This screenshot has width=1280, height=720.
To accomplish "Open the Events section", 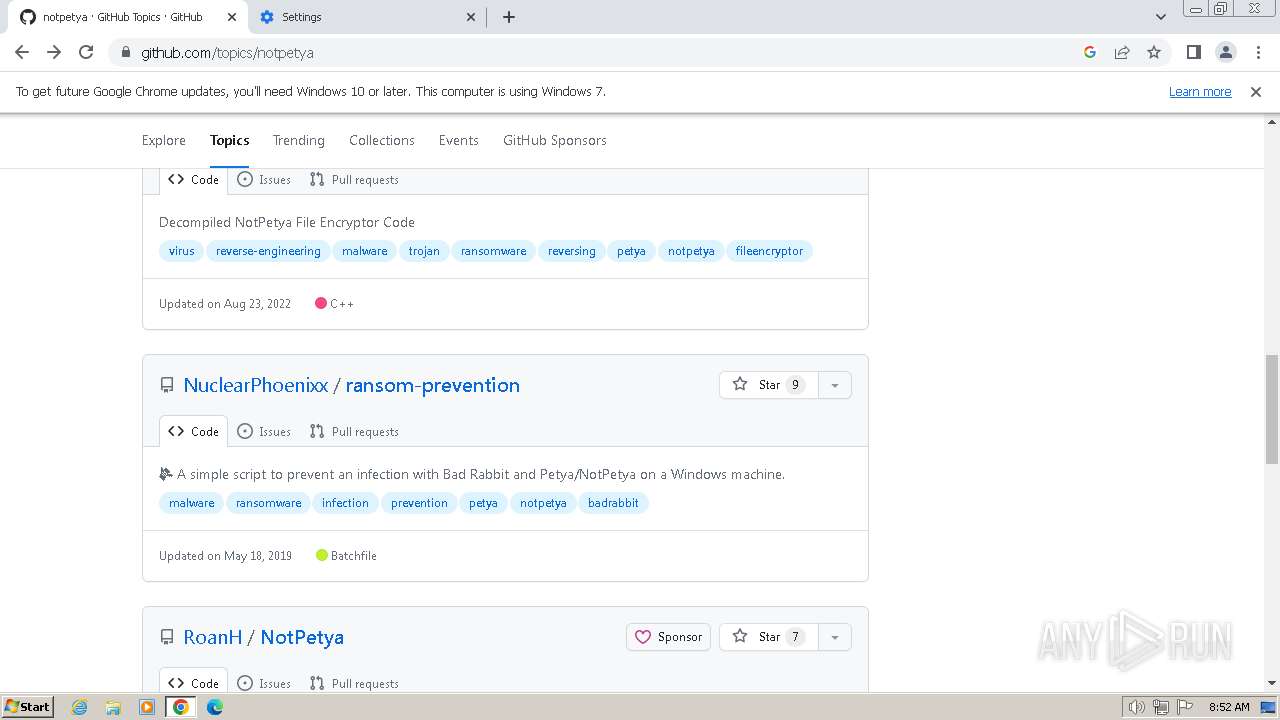I will [459, 140].
